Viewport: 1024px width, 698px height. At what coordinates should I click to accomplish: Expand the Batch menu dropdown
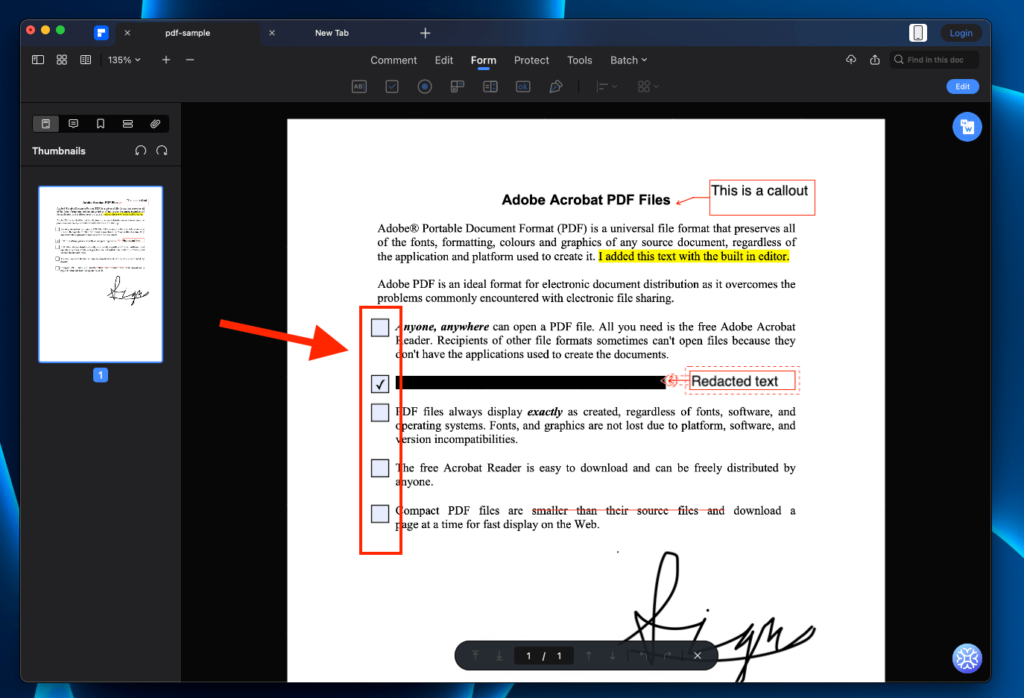pos(628,60)
